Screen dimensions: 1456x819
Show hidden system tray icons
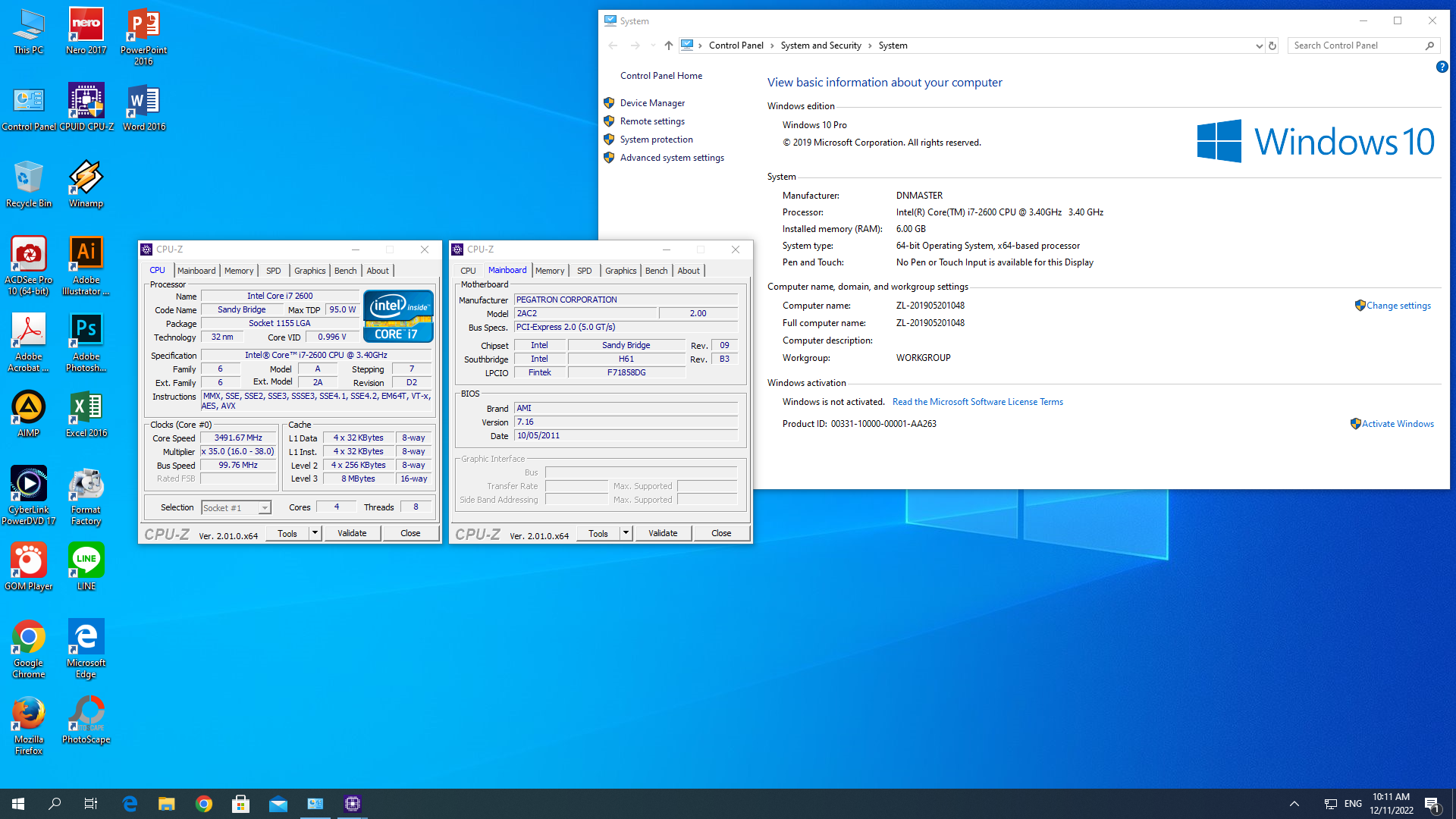[x=1294, y=804]
